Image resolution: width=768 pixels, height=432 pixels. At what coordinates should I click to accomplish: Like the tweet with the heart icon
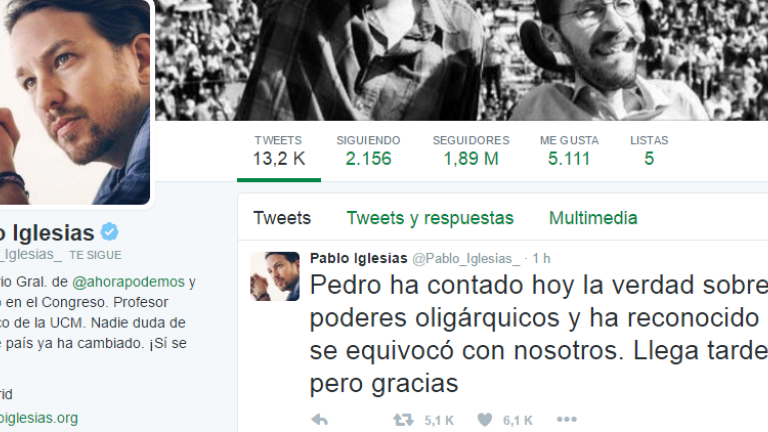484,420
